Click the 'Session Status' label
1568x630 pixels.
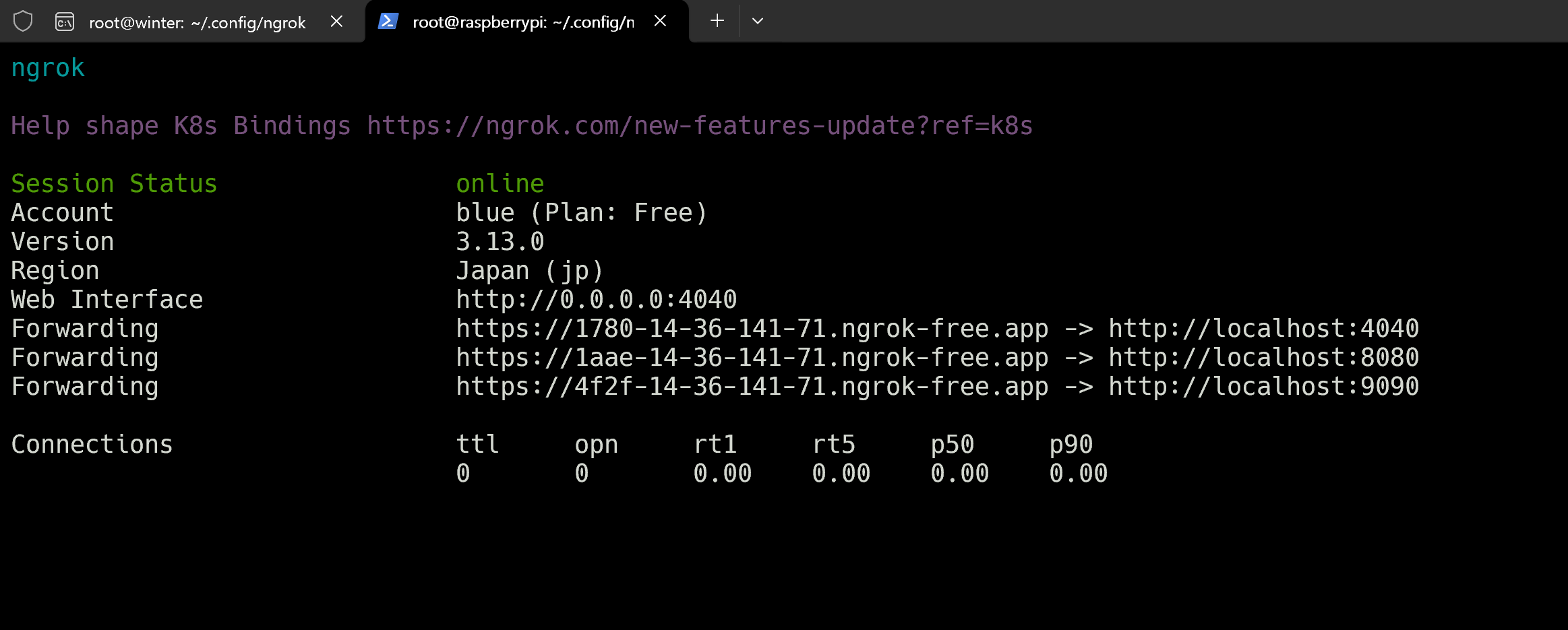114,183
